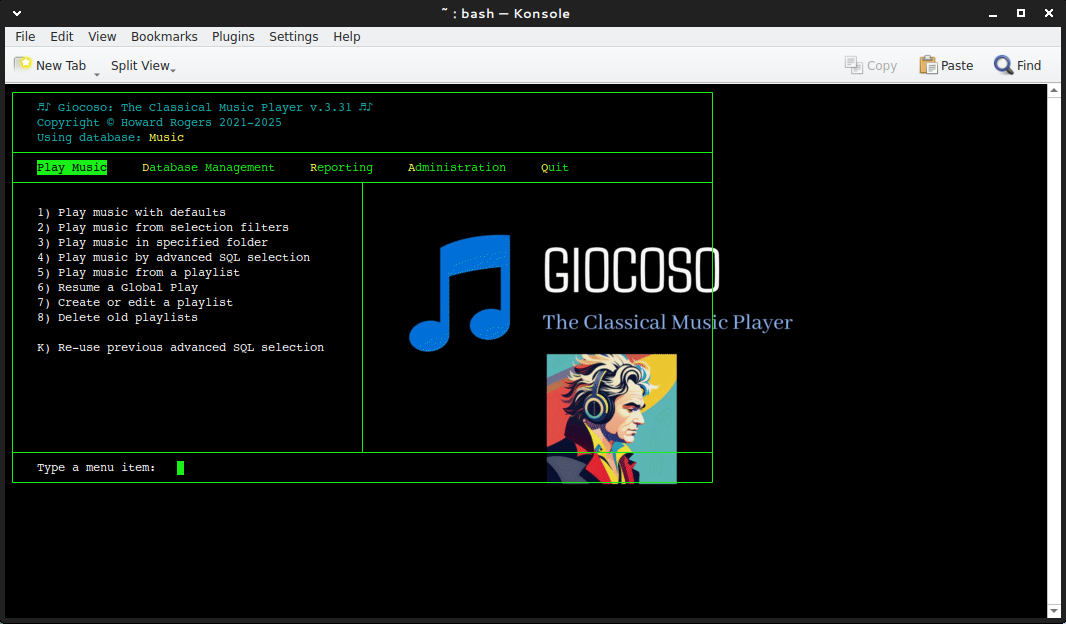Image resolution: width=1066 pixels, height=624 pixels.
Task: Click the 'Type a menu item' input prompt
Action: click(181, 467)
